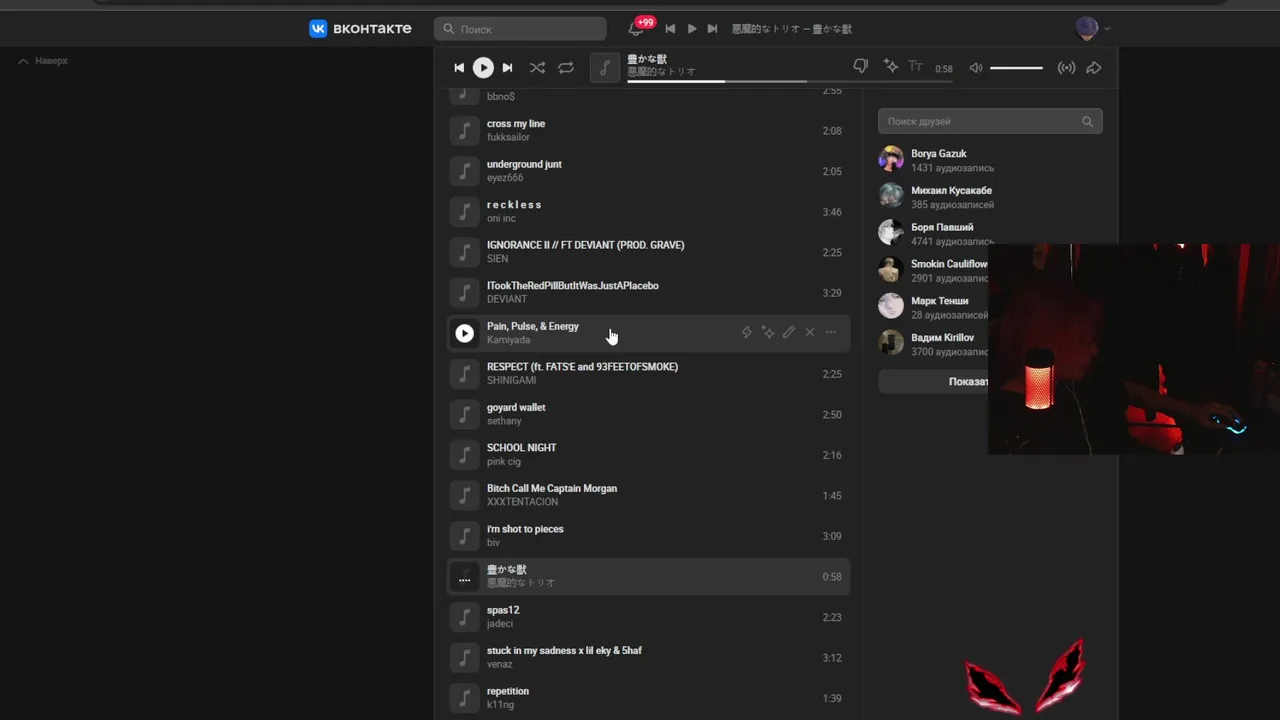The width and height of the screenshot is (1280, 720).
Task: Remove Pain, Pulse, & Energy with X icon
Action: point(810,332)
